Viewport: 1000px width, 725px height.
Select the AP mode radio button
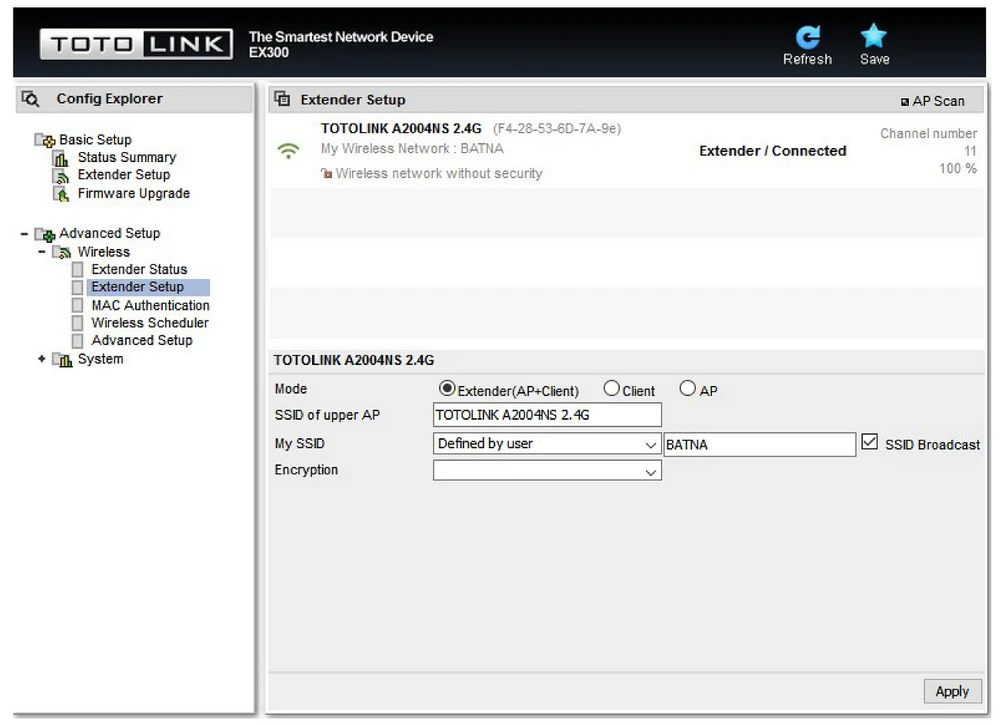point(687,389)
